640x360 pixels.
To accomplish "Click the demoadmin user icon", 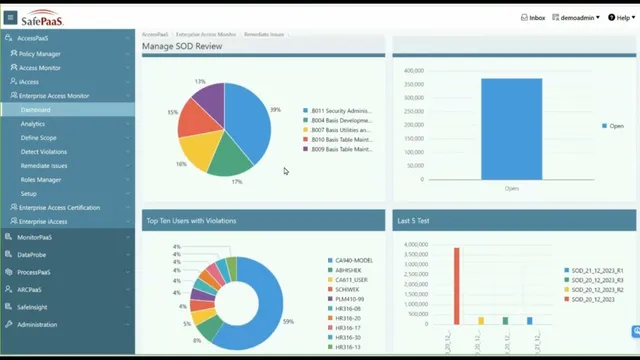I will pyautogui.click(x=556, y=18).
